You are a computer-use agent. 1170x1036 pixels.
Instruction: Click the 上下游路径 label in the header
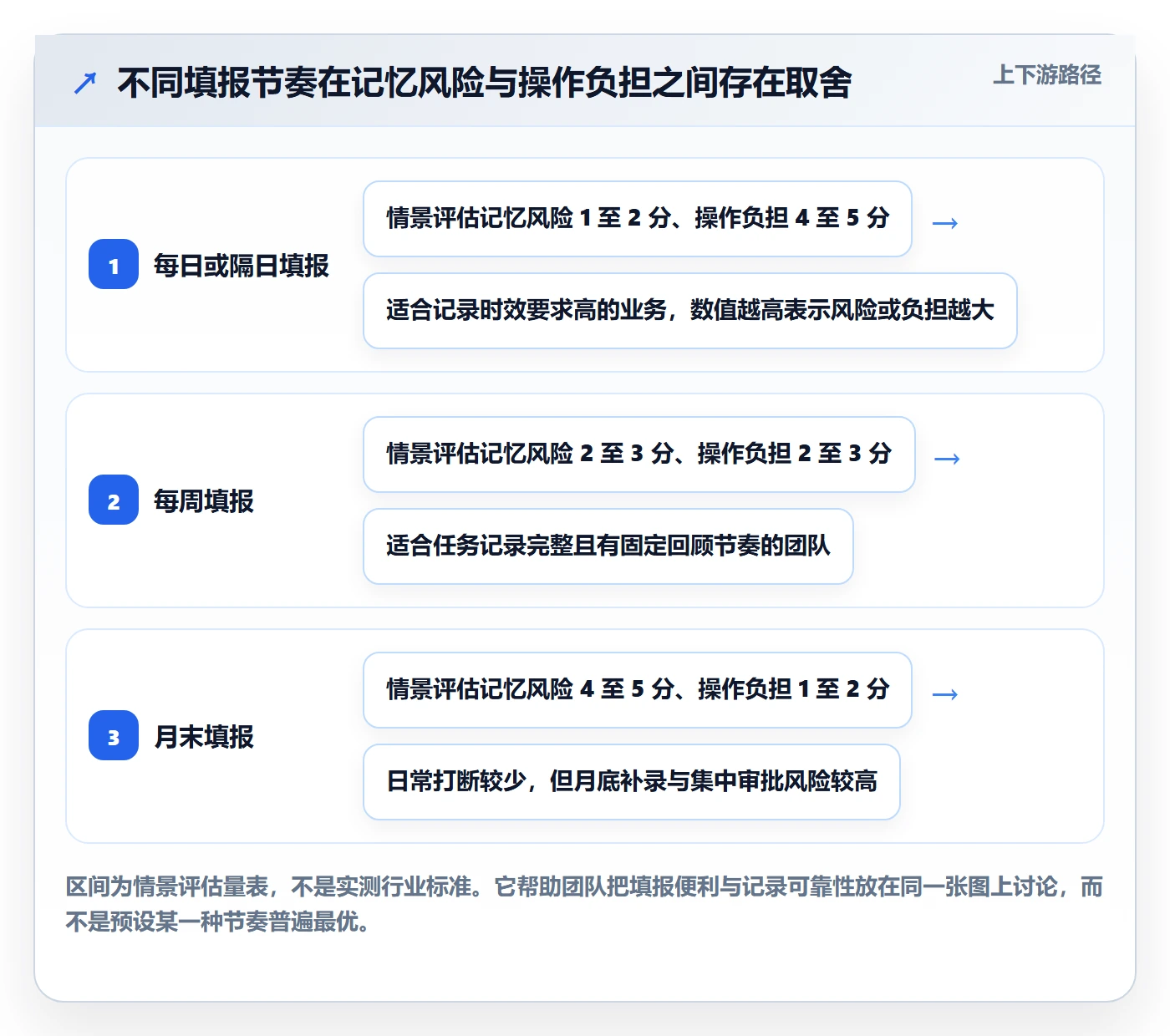(1047, 74)
